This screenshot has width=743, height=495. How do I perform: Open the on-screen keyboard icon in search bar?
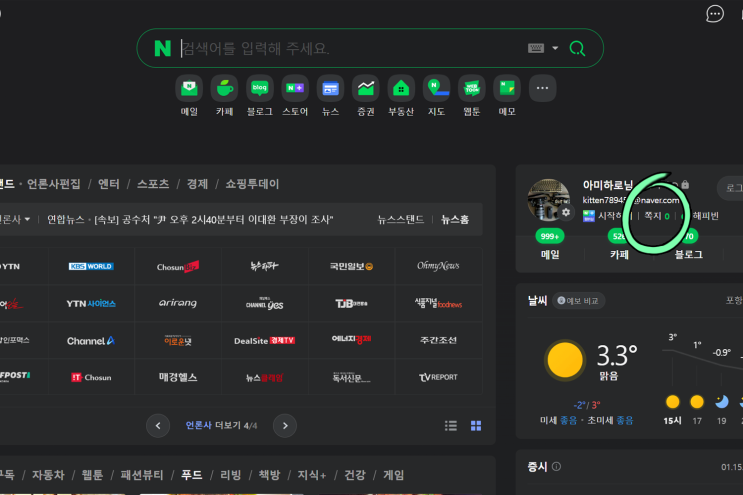(536, 48)
